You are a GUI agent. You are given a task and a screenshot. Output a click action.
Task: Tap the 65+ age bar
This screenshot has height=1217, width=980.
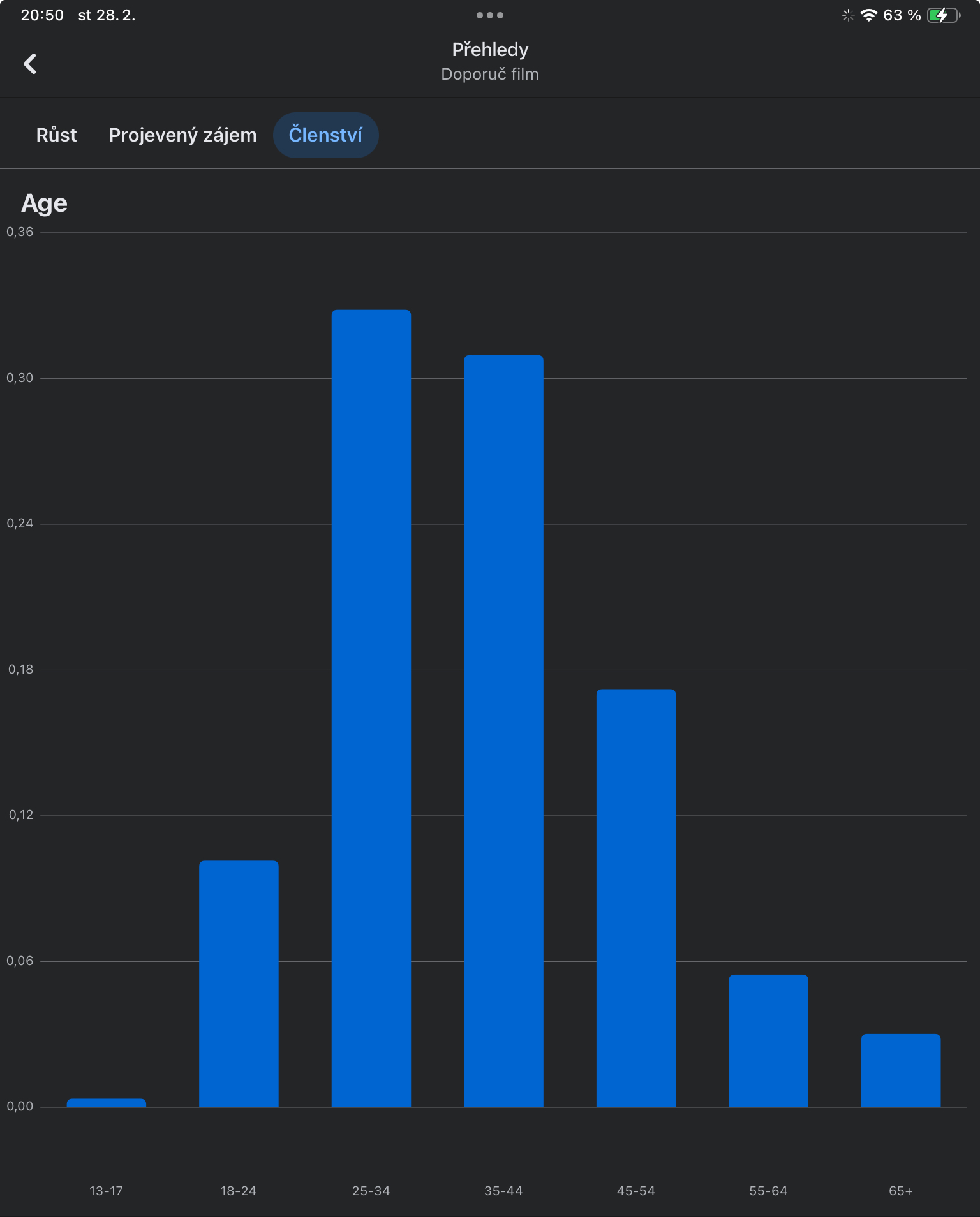tap(901, 1070)
